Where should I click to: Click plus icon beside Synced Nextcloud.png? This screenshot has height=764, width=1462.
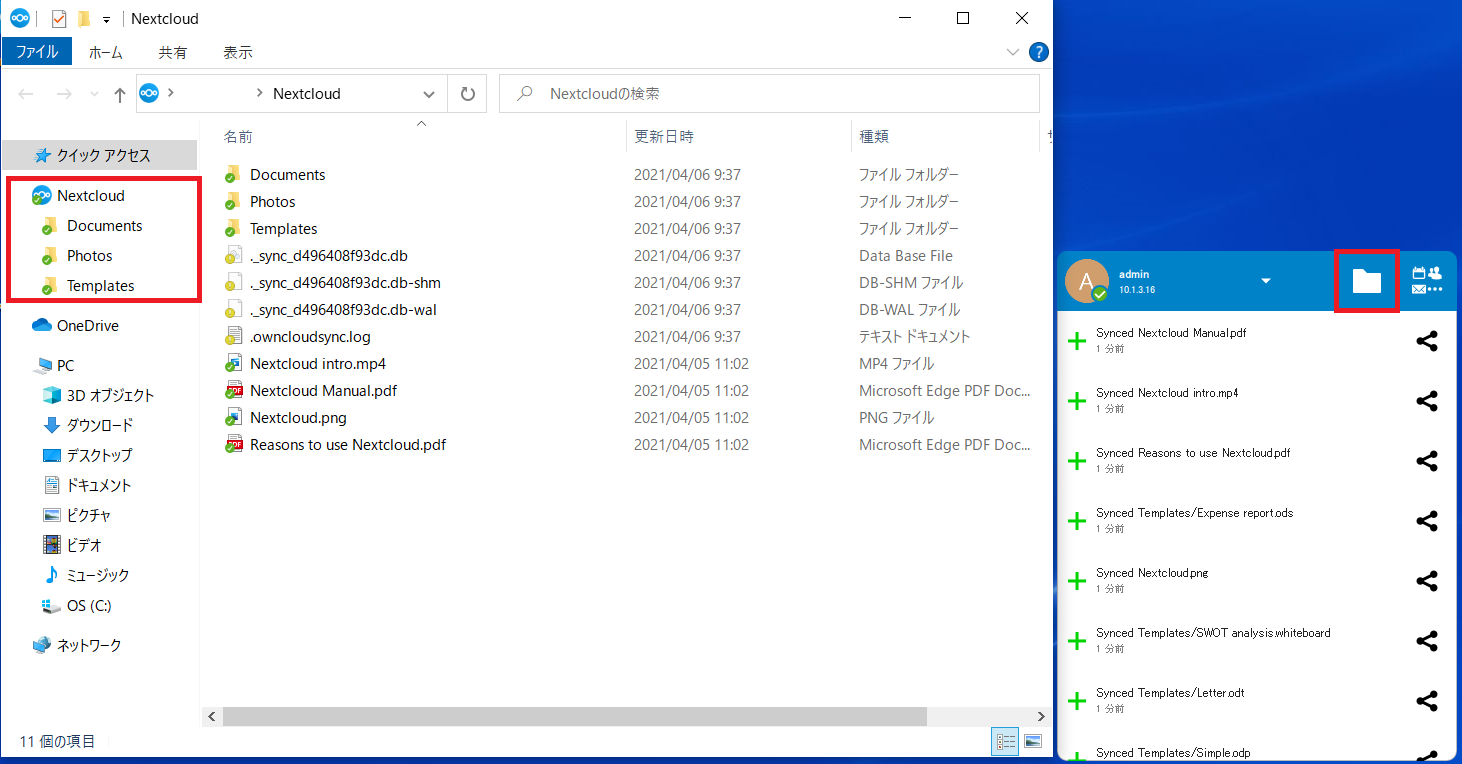(1077, 581)
